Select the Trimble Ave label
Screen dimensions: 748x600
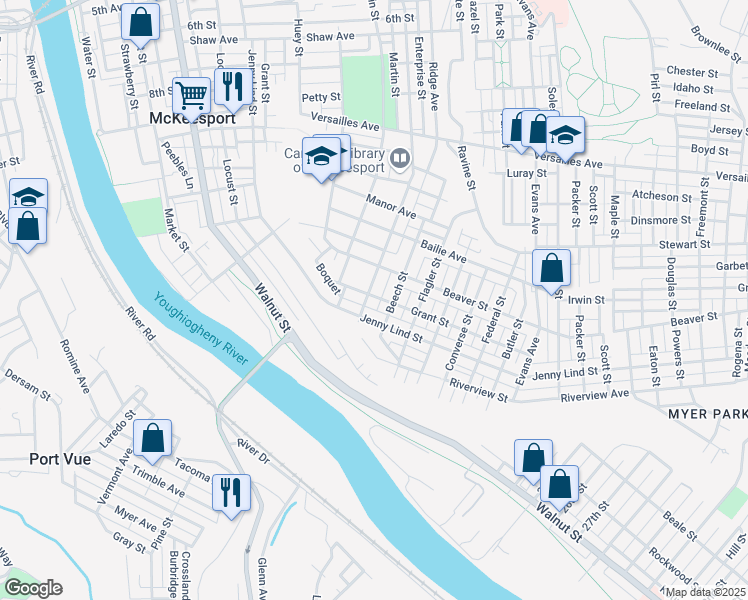pyautogui.click(x=158, y=481)
